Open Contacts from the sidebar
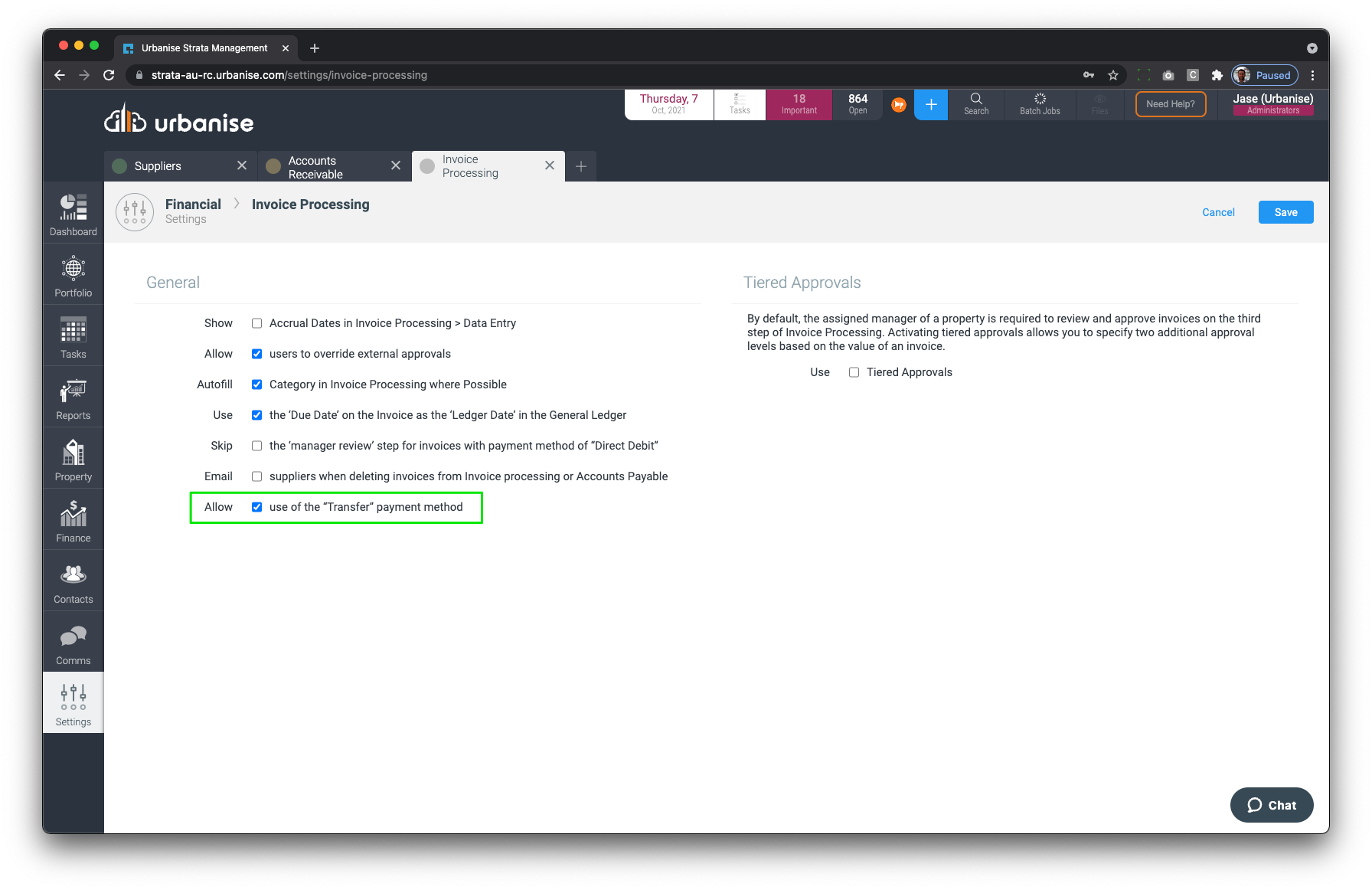This screenshot has width=1372, height=890. pos(73,582)
